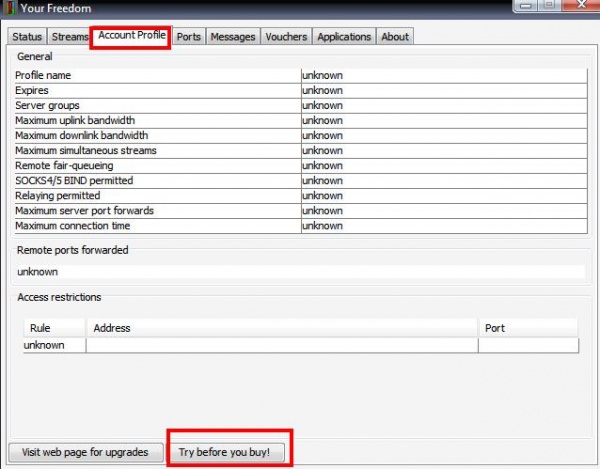
Task: Click the empty Address cell in restrictions table
Action: (282, 345)
